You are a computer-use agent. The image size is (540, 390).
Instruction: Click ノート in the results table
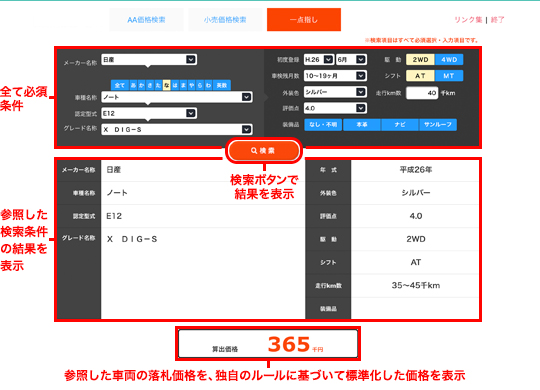[117, 193]
